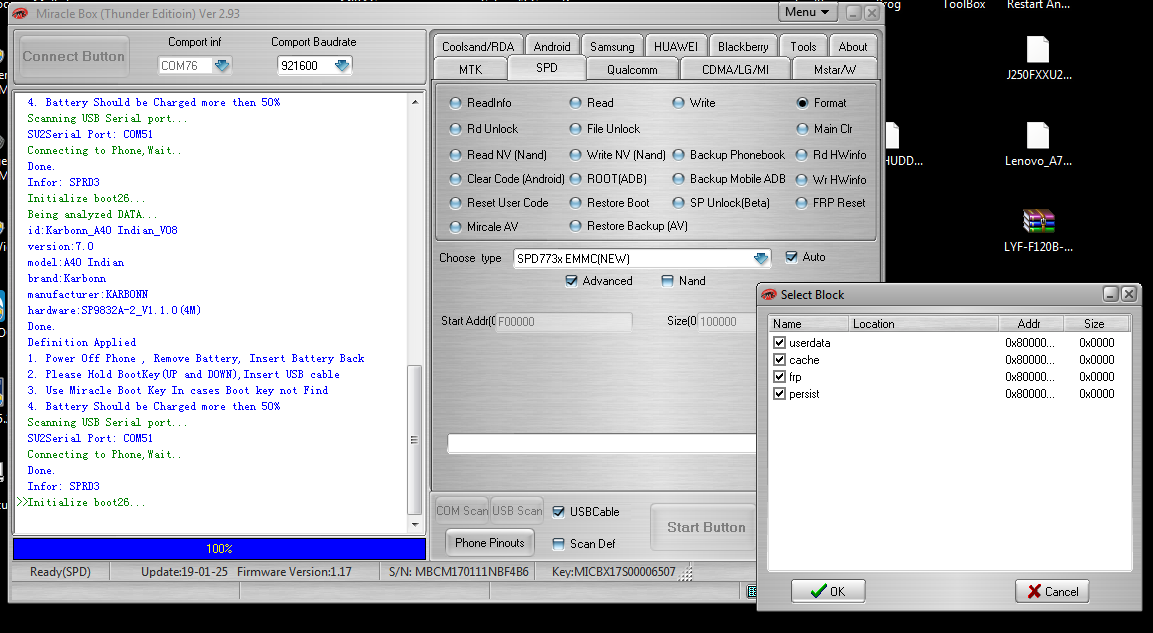Select the SP Unlock(Beta) radio option

pos(678,203)
